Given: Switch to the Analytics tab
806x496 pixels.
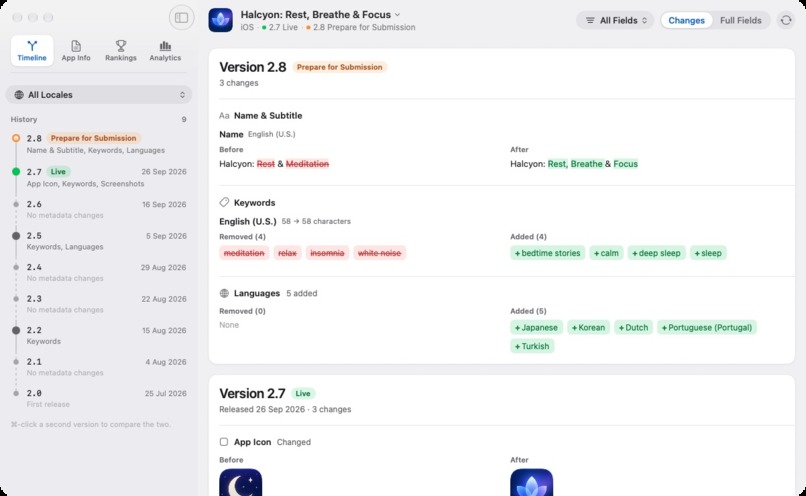Looking at the screenshot, I should click(165, 50).
